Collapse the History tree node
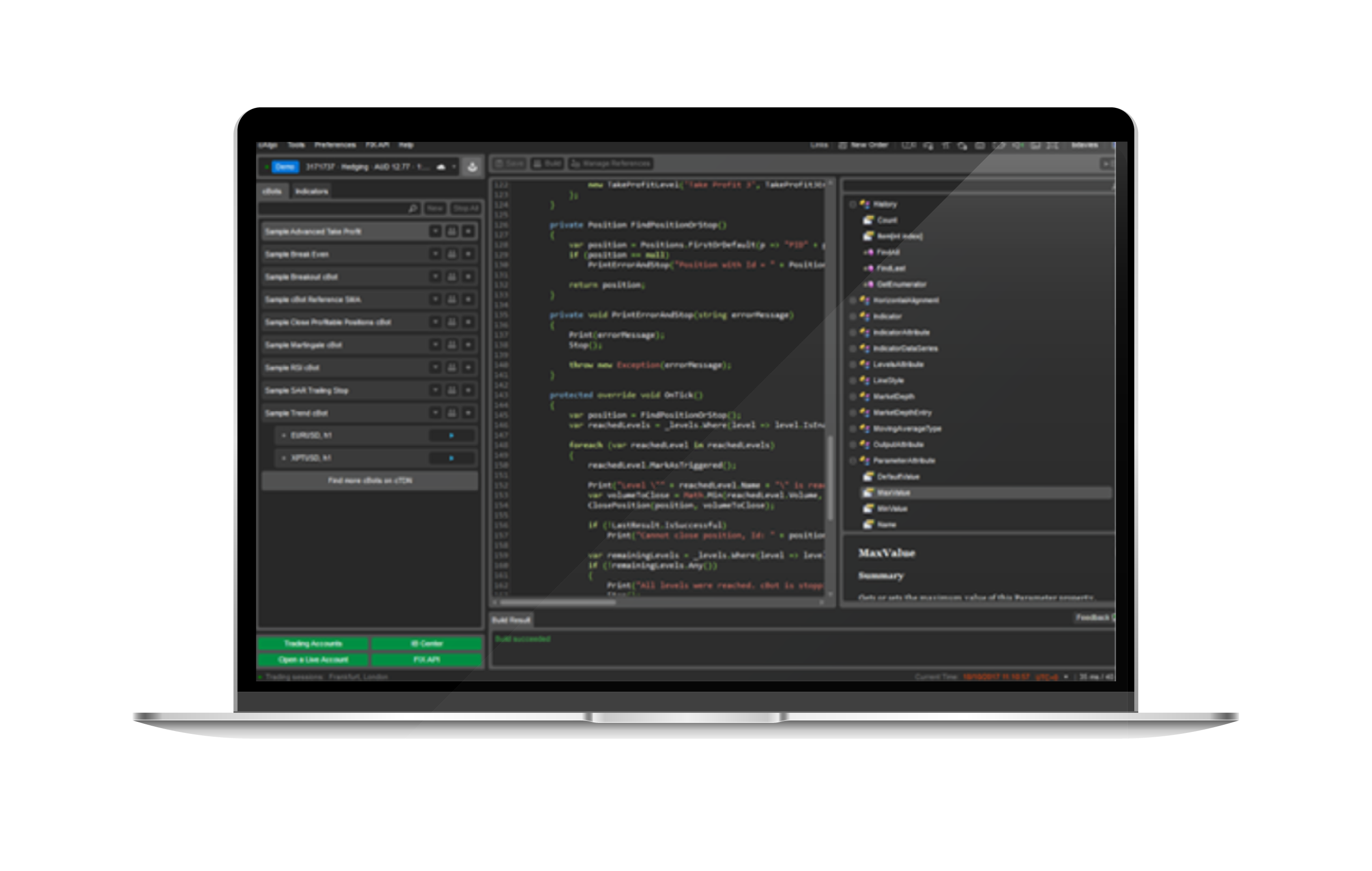The width and height of the screenshot is (1372, 871). pos(853,204)
